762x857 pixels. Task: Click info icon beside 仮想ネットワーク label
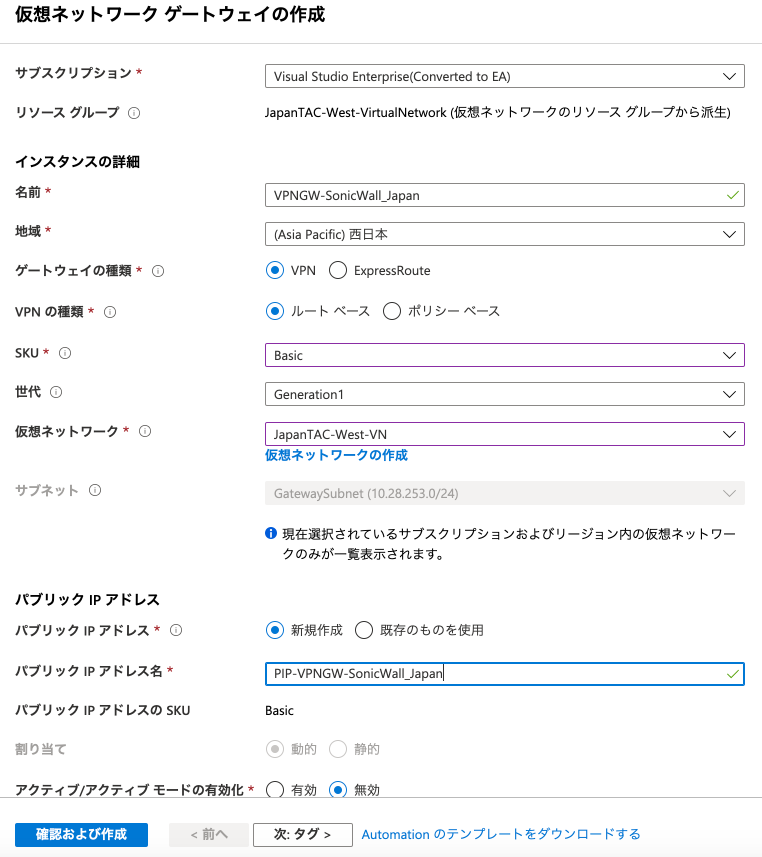point(145,431)
